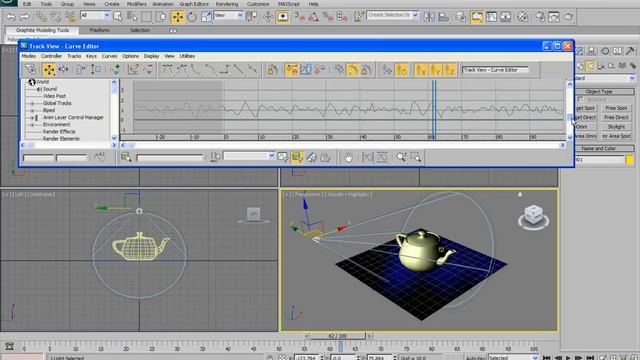Click the Track View name input field
640x360 pixels.
pyautogui.click(x=496, y=70)
